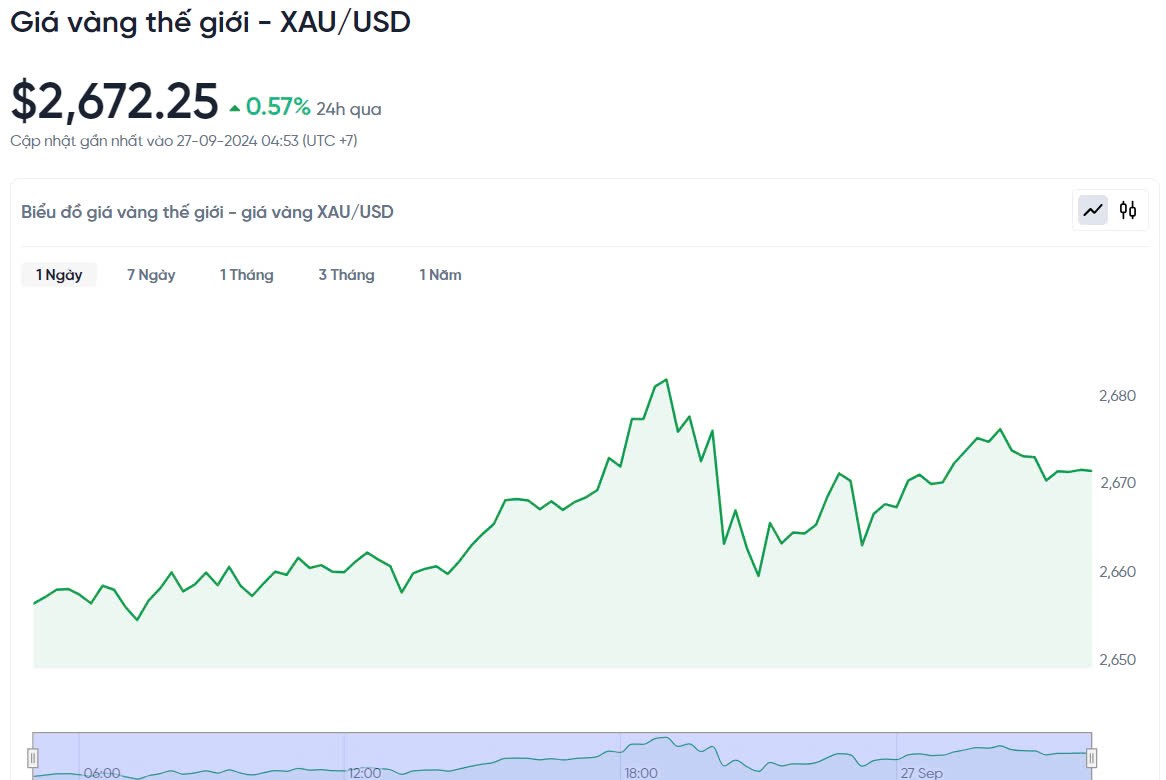This screenshot has width=1166, height=780.
Task: Select the 7 Ngày time range
Action: (x=151, y=275)
